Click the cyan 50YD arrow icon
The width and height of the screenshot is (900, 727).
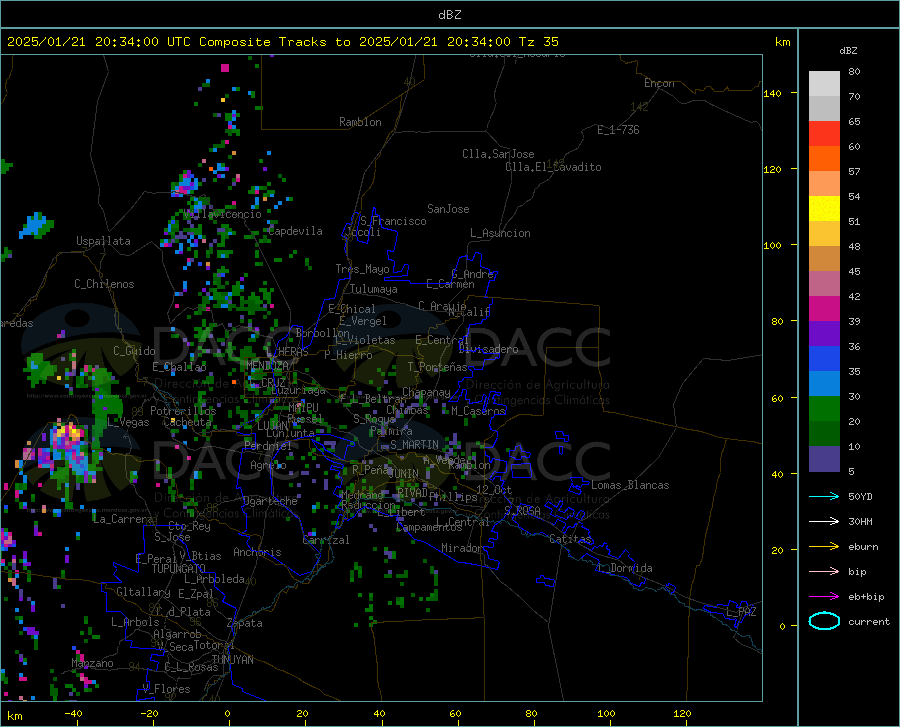pos(824,496)
